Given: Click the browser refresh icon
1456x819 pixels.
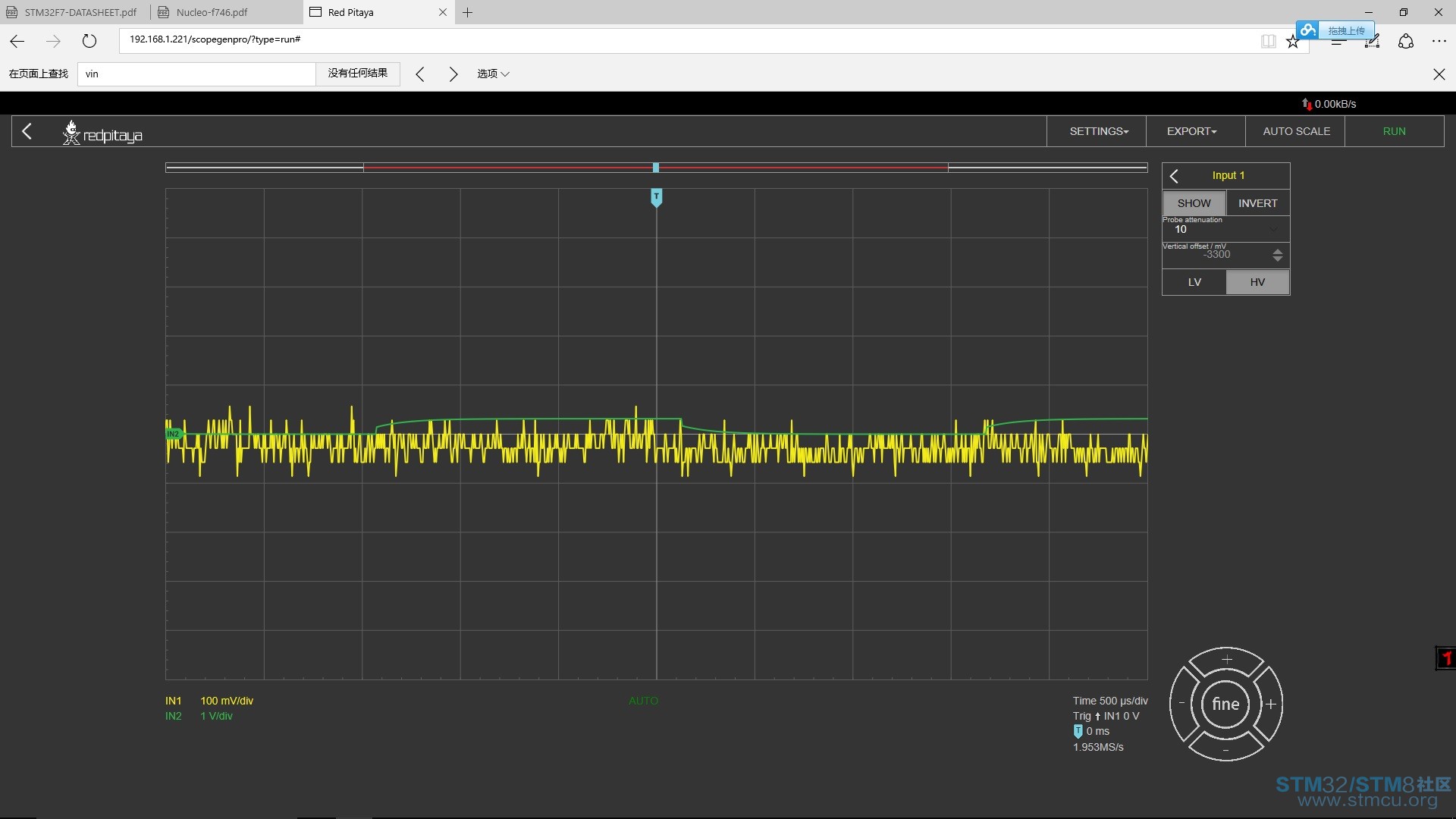Looking at the screenshot, I should [x=89, y=41].
